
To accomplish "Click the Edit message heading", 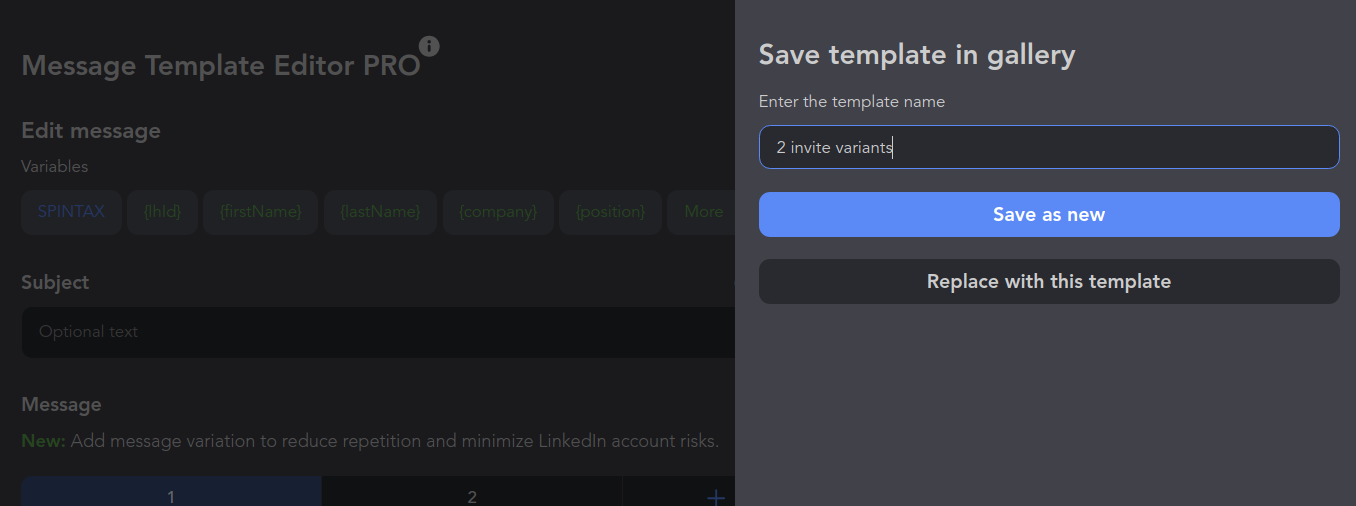I will [91, 131].
